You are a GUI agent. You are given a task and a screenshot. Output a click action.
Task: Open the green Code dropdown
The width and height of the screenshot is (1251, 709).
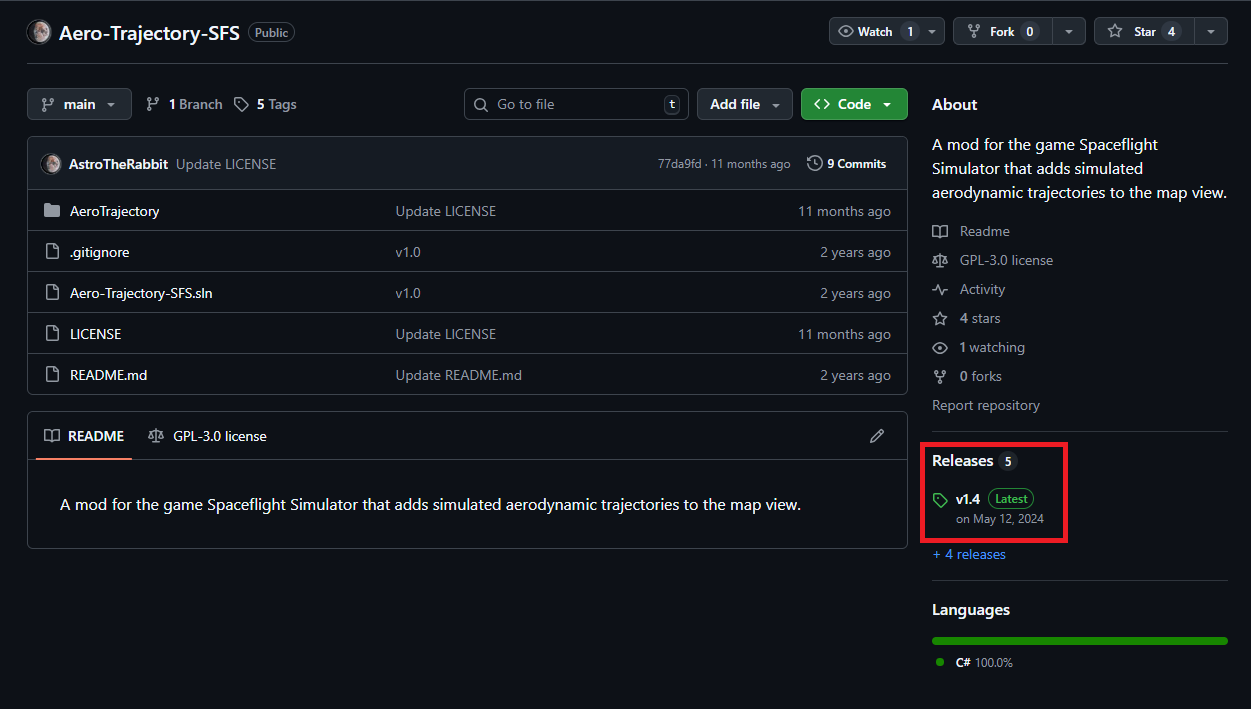click(853, 104)
